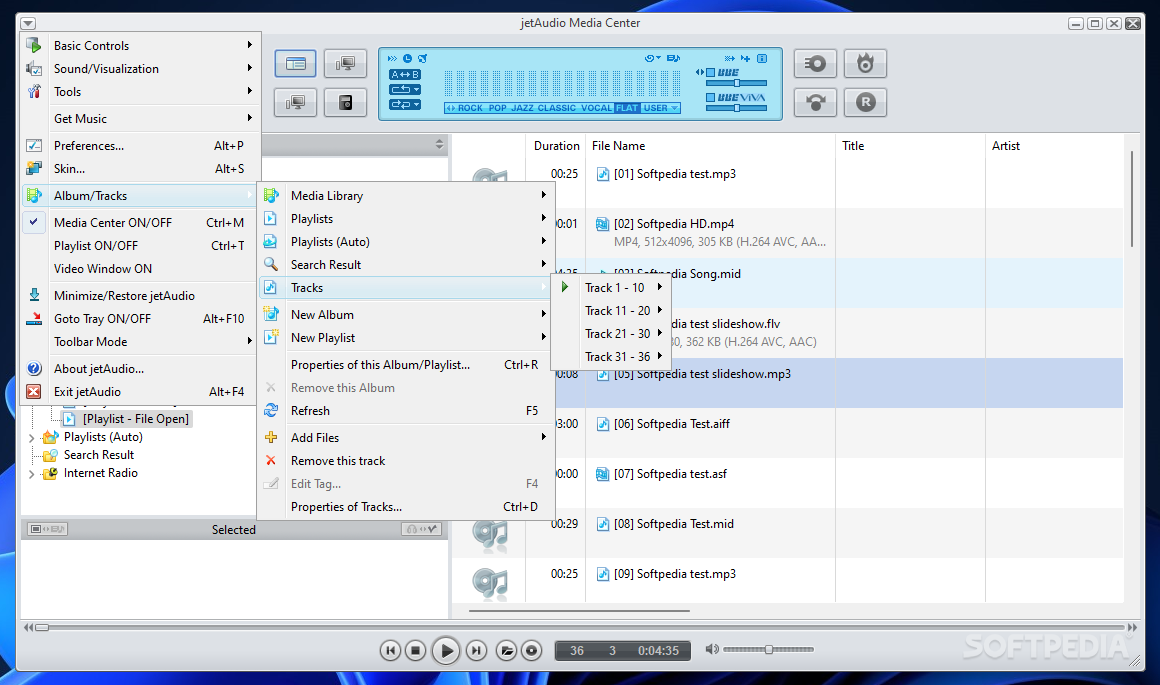This screenshot has width=1160, height=685.
Task: Click the round record button beside open file
Action: [x=531, y=651]
